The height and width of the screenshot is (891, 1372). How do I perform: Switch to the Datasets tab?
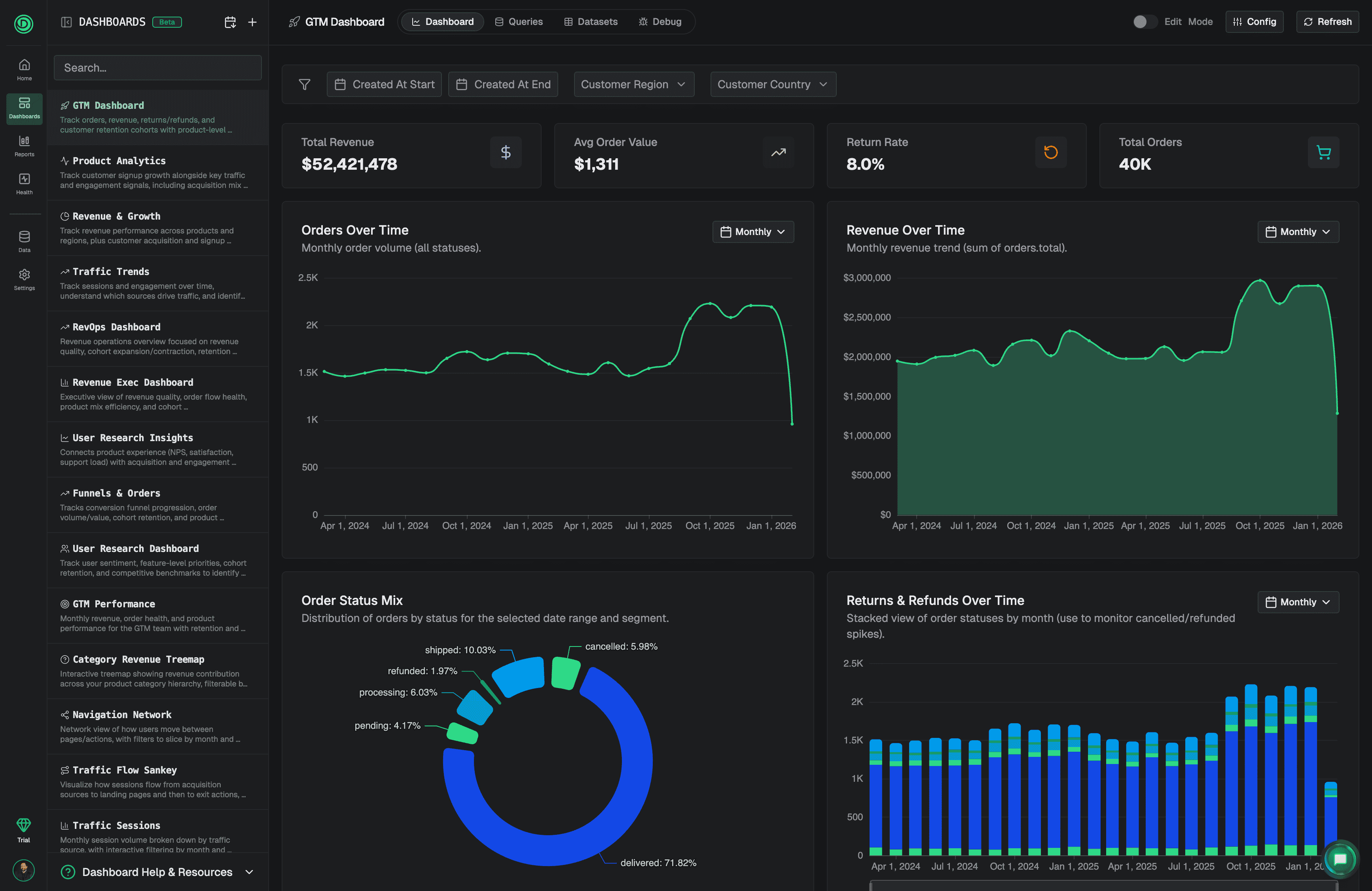click(590, 22)
